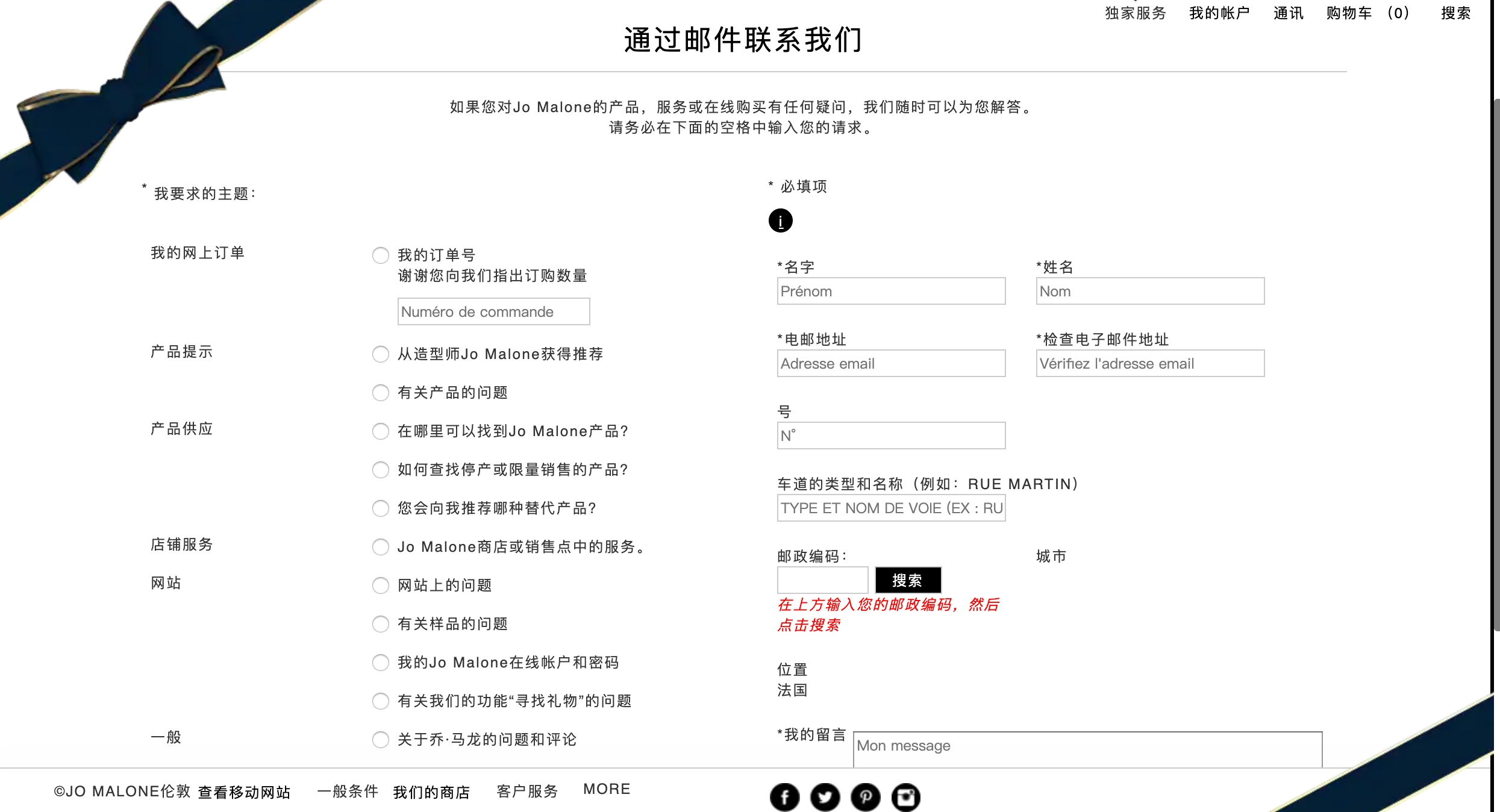Focus the Vérifiez l'adresse email field
Image resolution: width=1500 pixels, height=812 pixels.
pos(1150,363)
